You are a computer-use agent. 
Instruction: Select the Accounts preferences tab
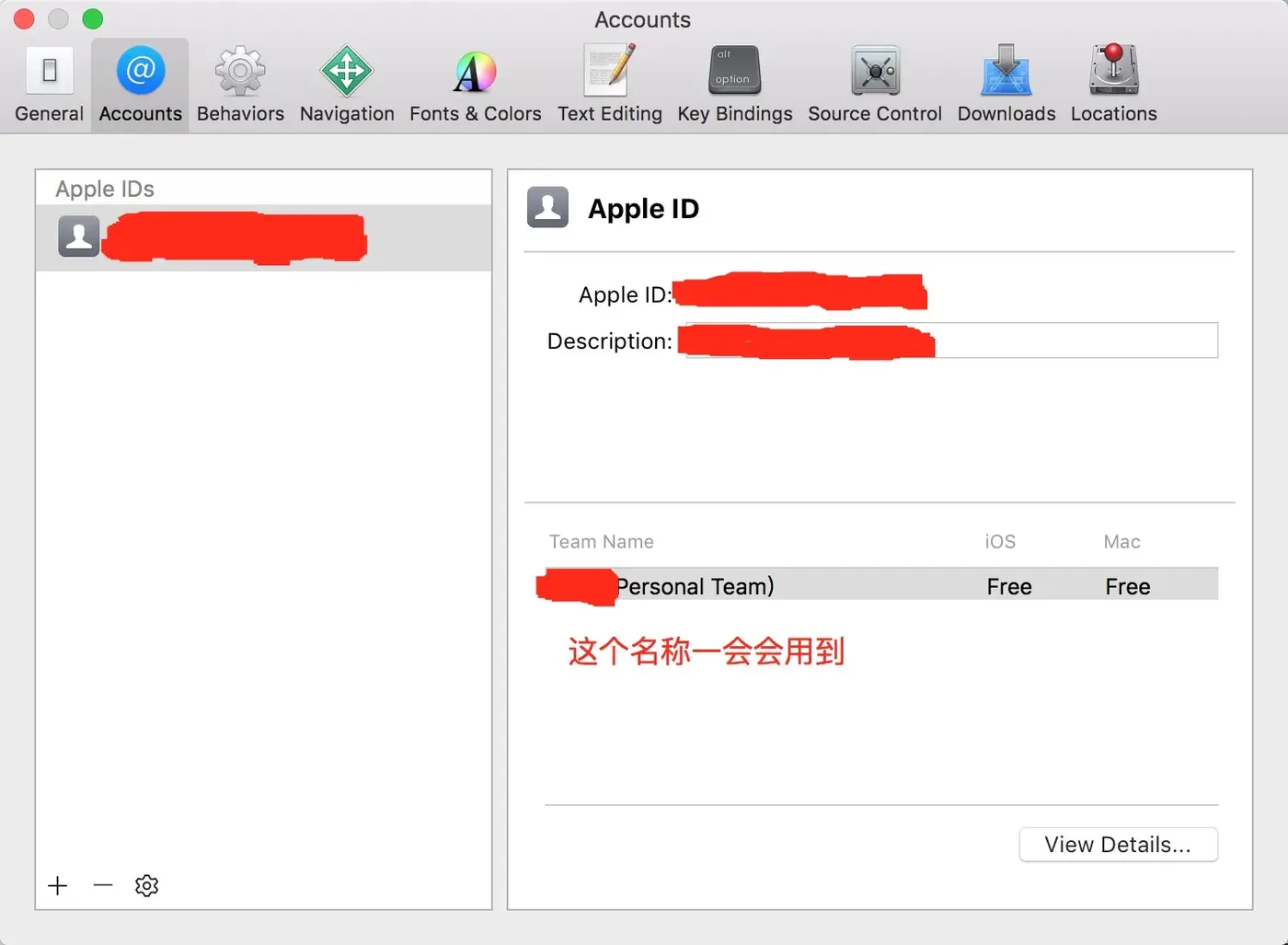[140, 86]
